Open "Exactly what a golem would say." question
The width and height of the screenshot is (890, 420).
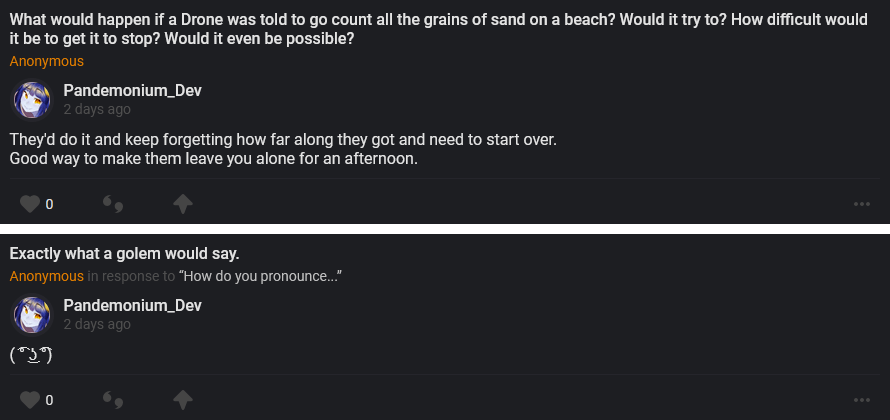tap(125, 253)
